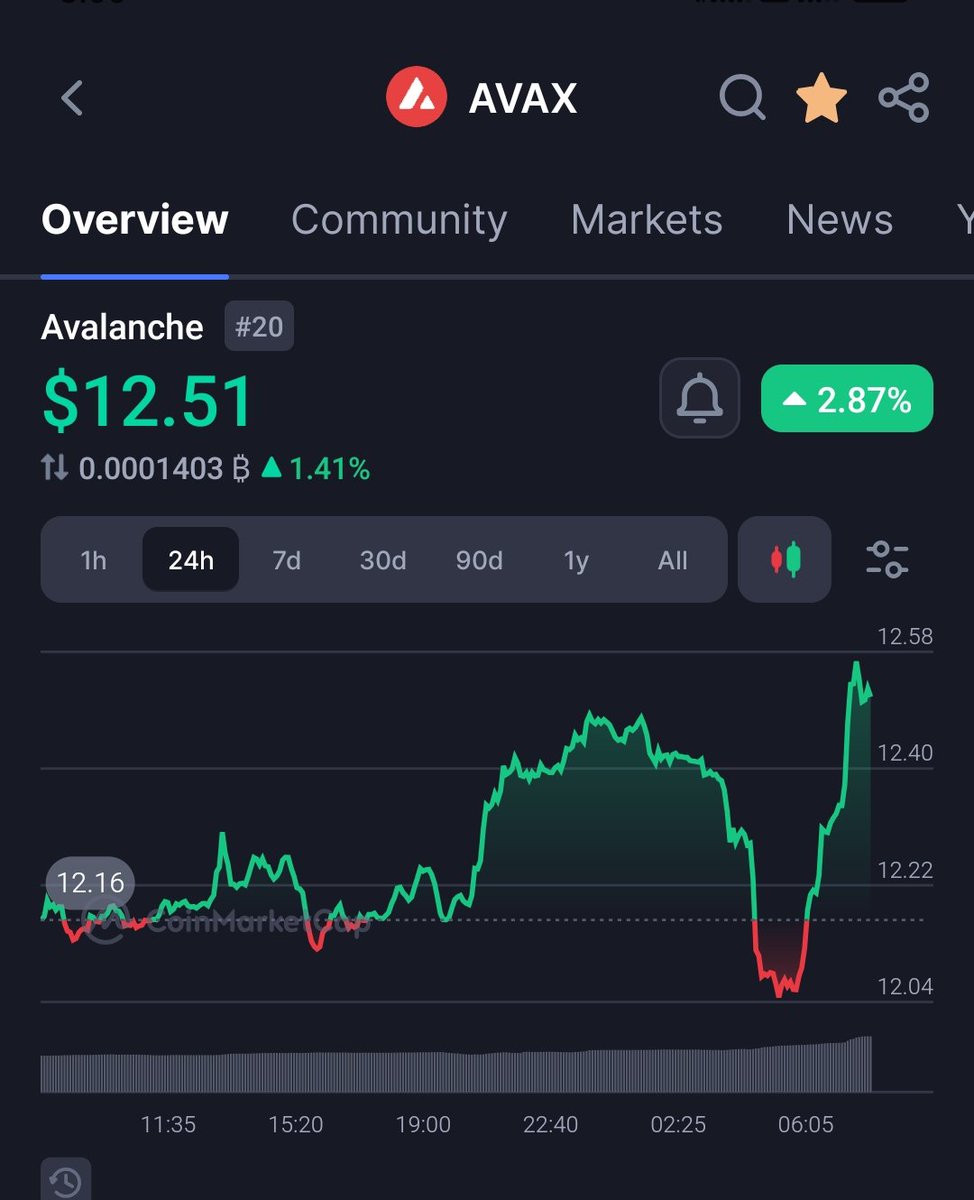Tap the volume bars under the chart
974x1200 pixels.
tap(456, 1065)
